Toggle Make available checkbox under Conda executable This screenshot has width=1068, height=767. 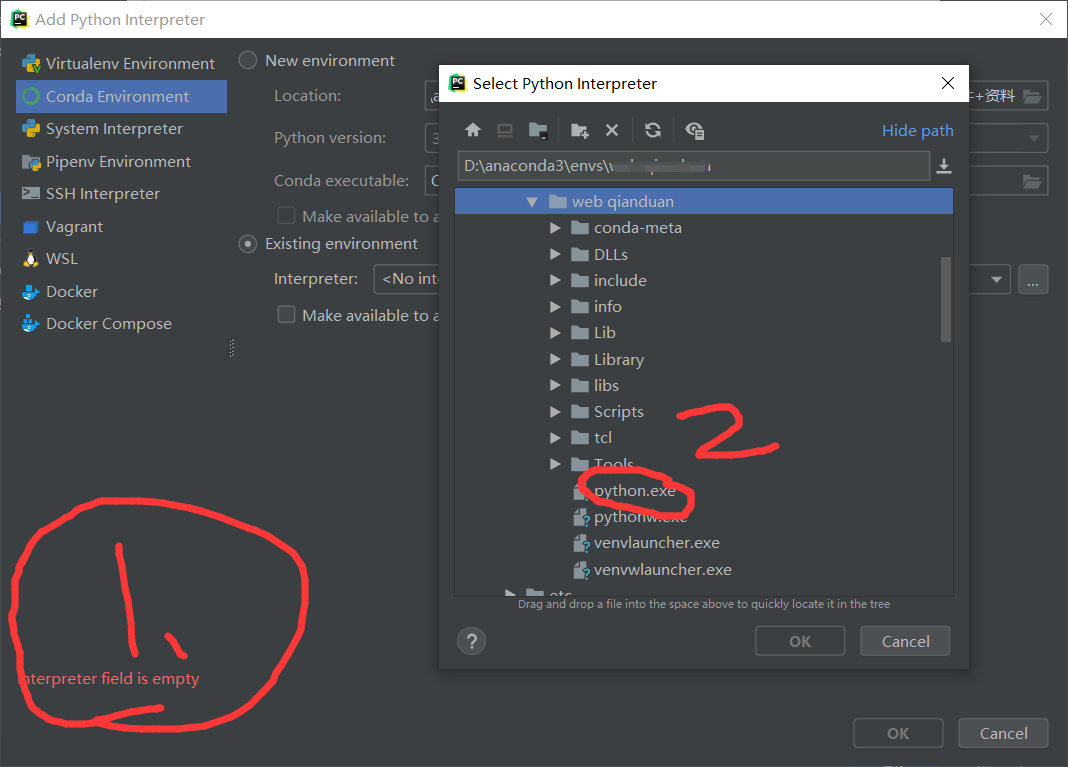coord(286,216)
